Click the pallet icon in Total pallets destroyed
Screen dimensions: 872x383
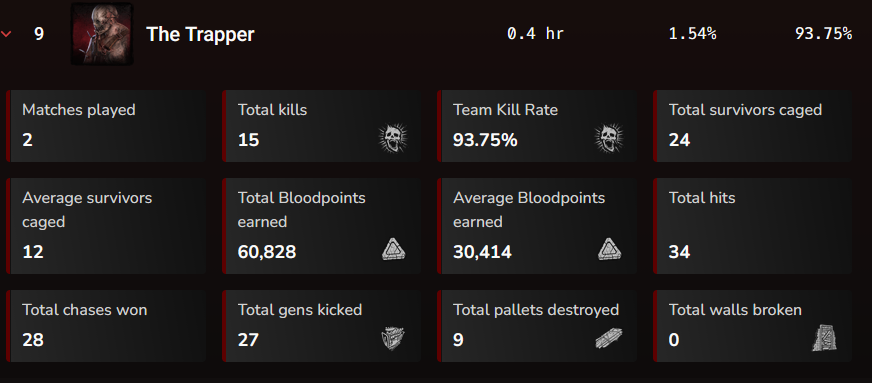(608, 338)
